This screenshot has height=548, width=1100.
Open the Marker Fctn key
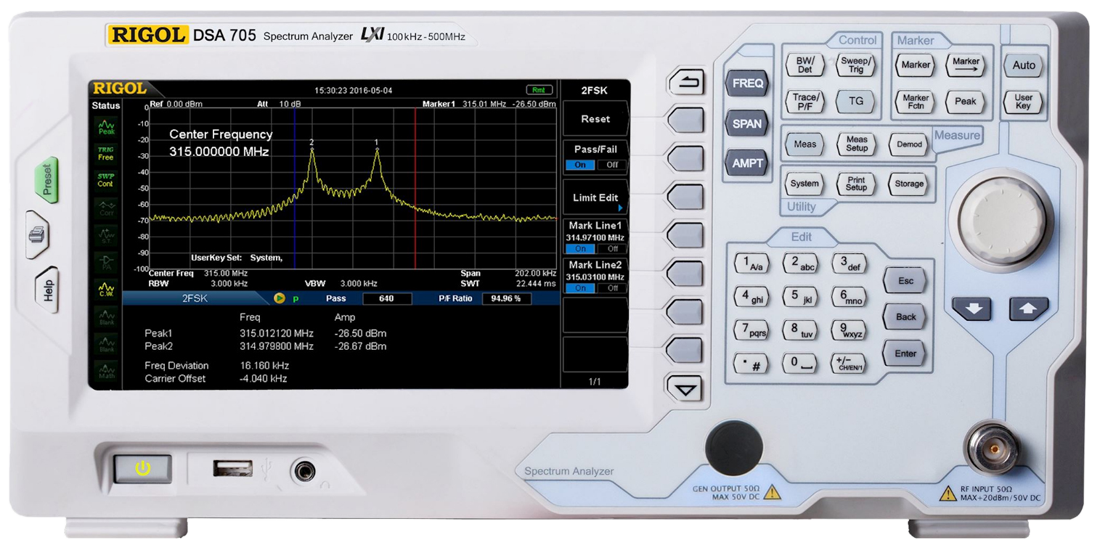pyautogui.click(x=915, y=101)
